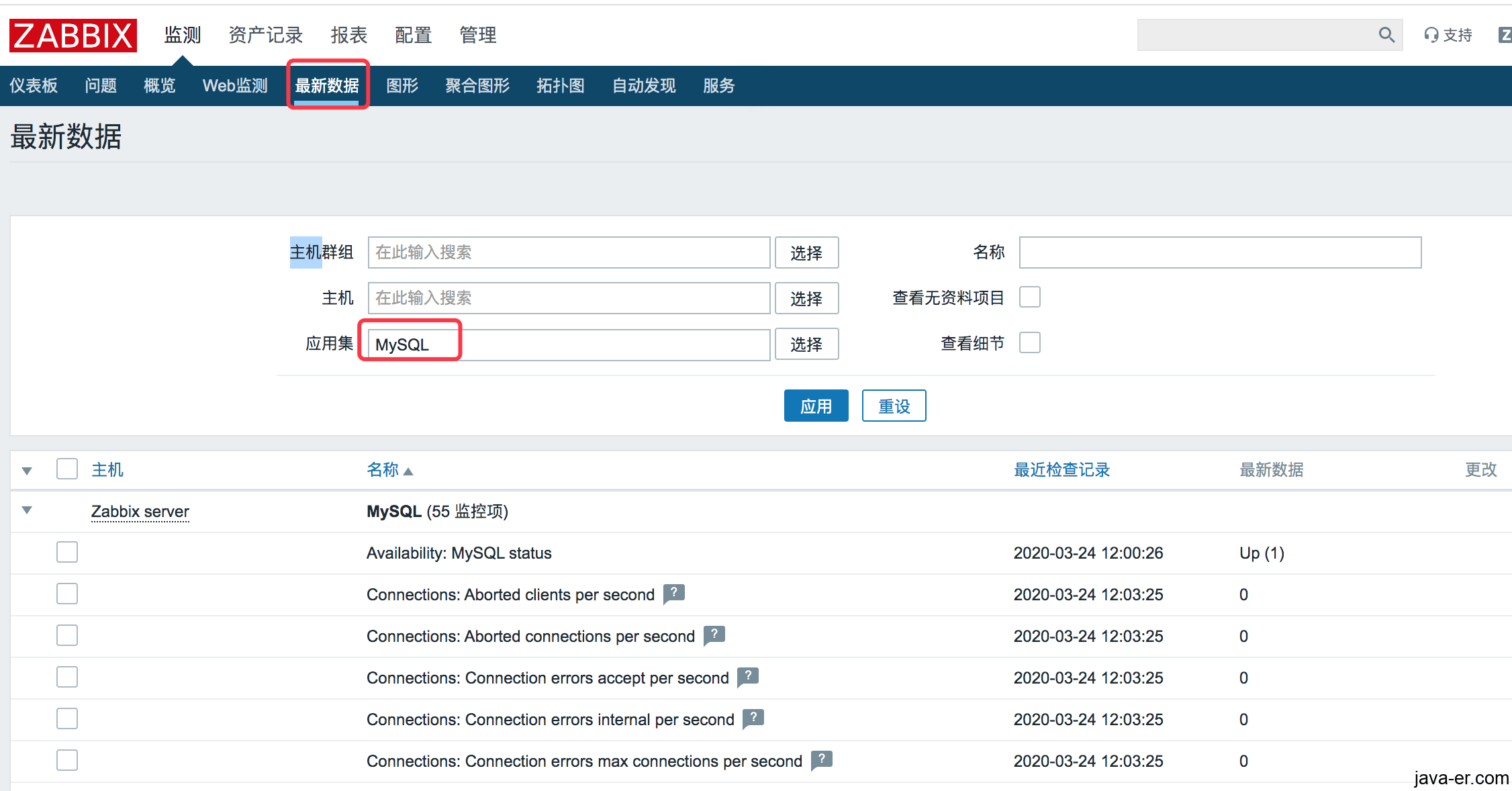Collapse the Zabbix server MySQL group
Image resolution: width=1512 pixels, height=791 pixels.
(27, 510)
